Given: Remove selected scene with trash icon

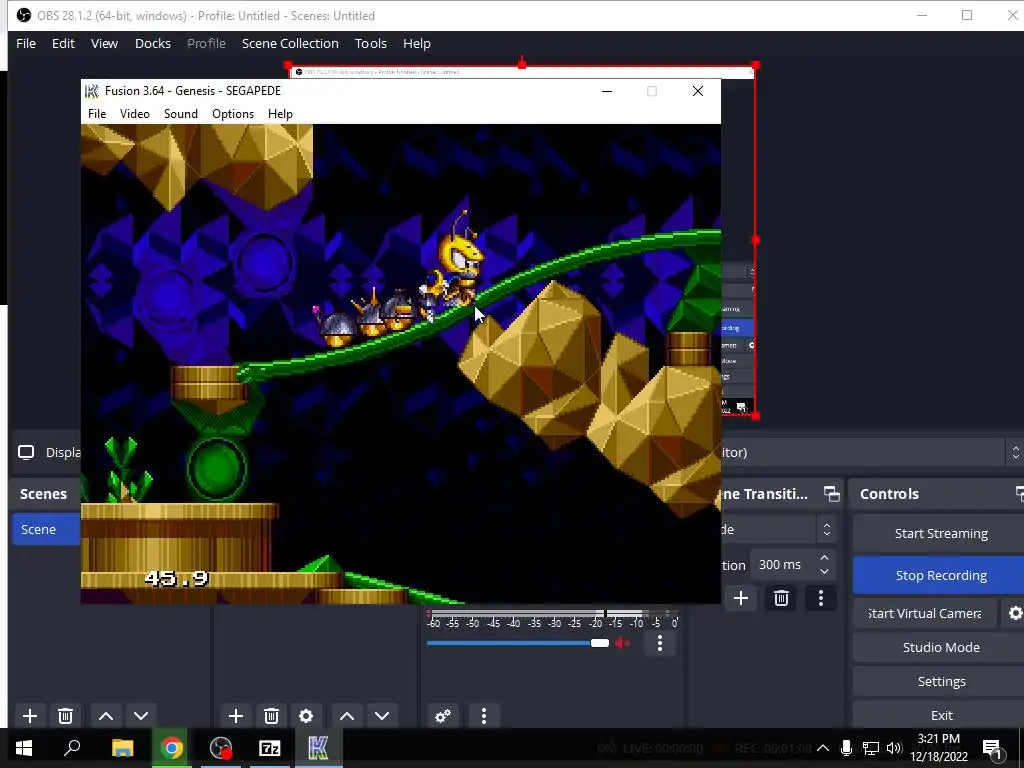Looking at the screenshot, I should tap(65, 716).
